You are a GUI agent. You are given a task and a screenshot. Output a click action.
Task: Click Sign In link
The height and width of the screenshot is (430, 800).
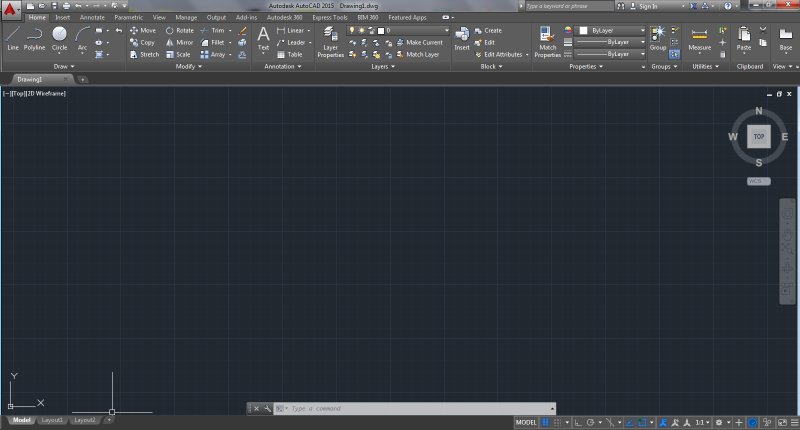pos(649,6)
